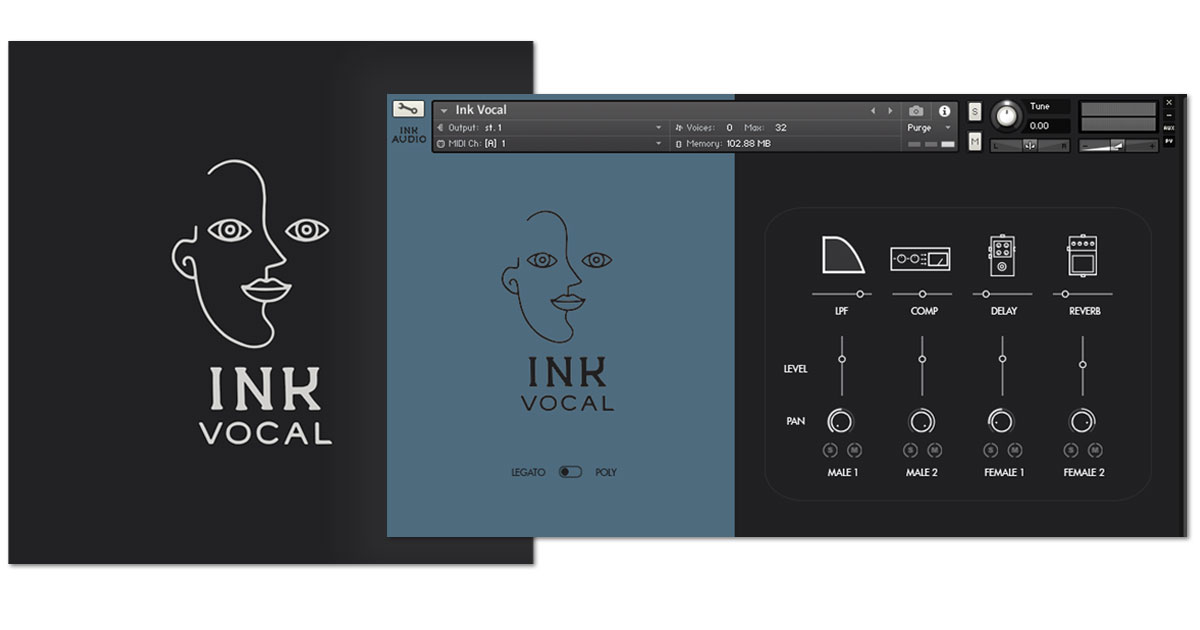Click the output speaker icon
Image resolution: width=1200 pixels, height=630 pixels.
coord(441,128)
